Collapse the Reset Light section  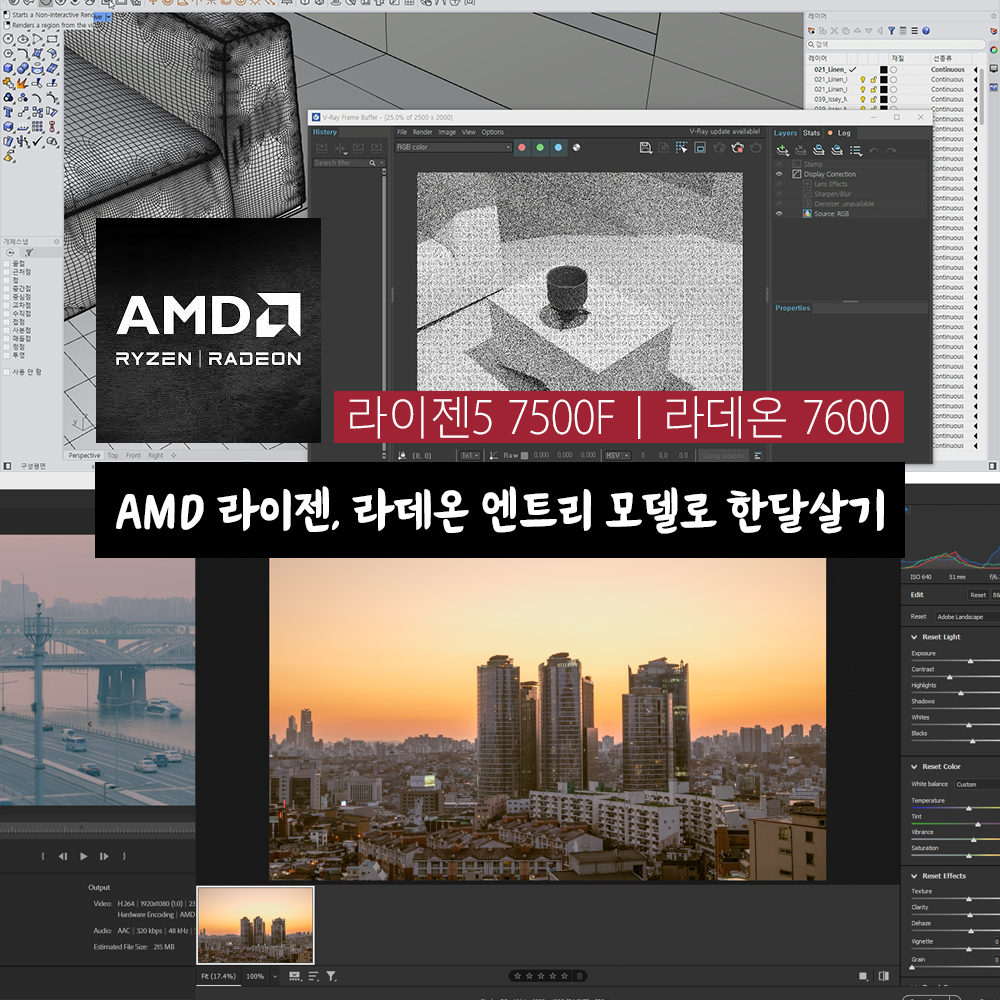coord(915,637)
